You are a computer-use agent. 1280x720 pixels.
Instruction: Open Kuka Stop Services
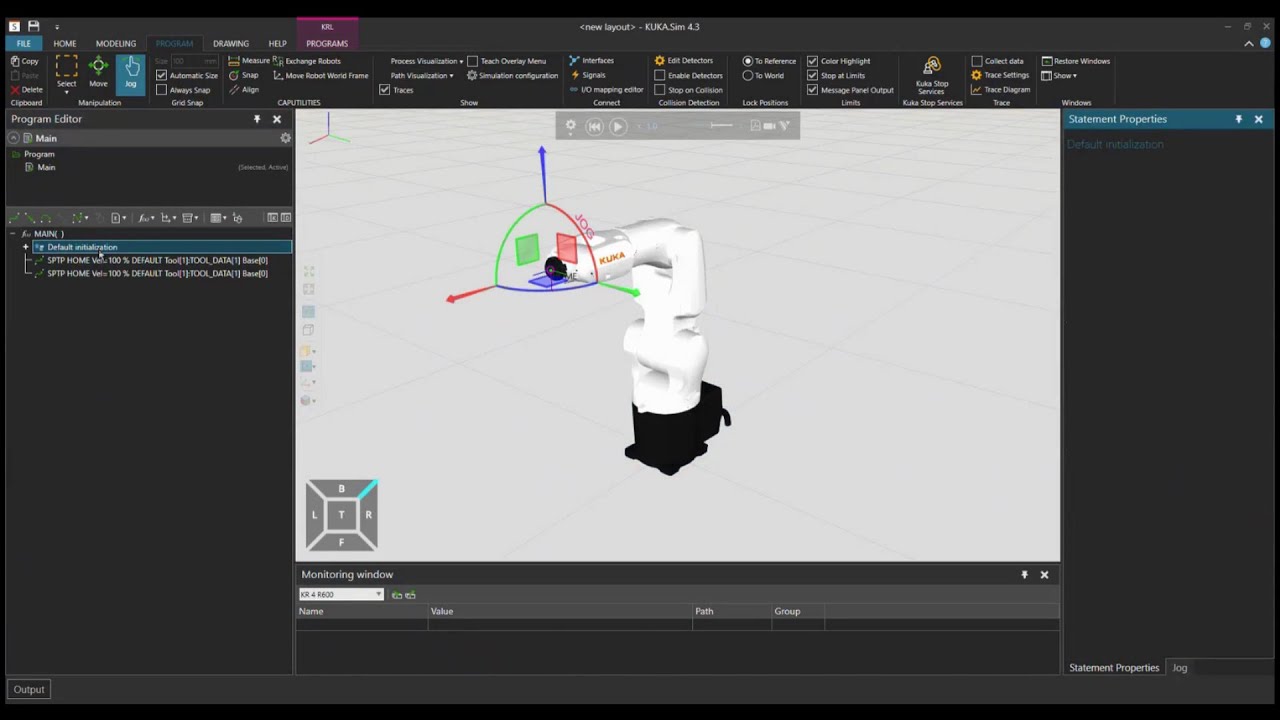tap(932, 75)
